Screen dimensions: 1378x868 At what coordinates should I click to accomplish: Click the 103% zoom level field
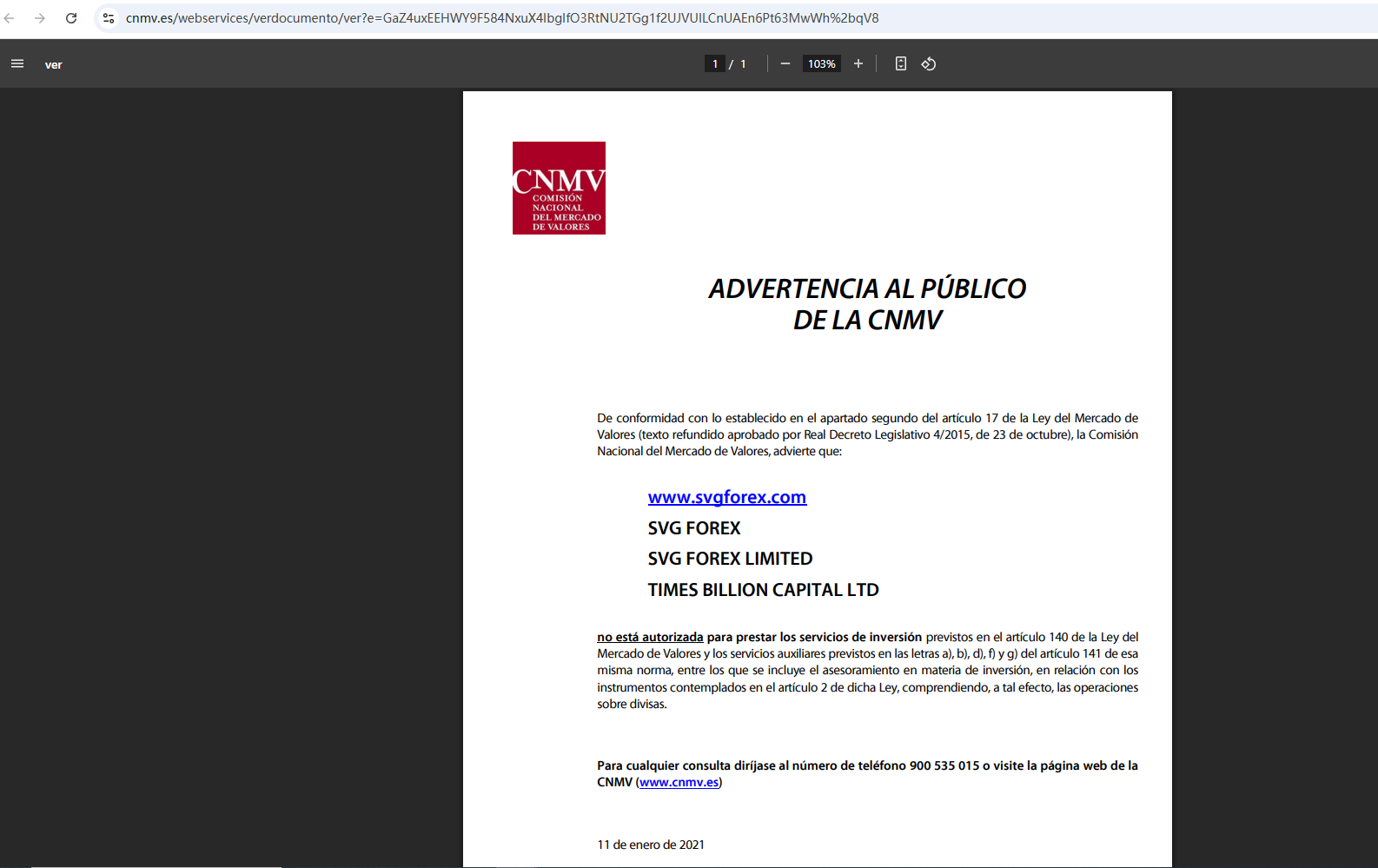click(x=821, y=63)
